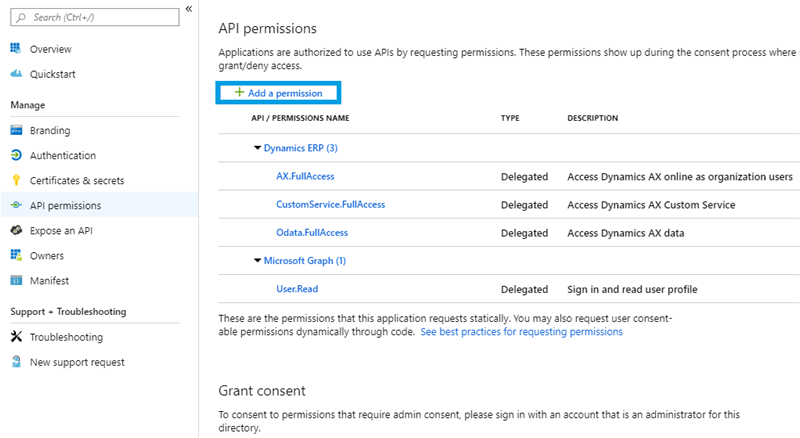The height and width of the screenshot is (438, 800).
Task: Open best practices for requesting permissions link
Action: coord(521,332)
